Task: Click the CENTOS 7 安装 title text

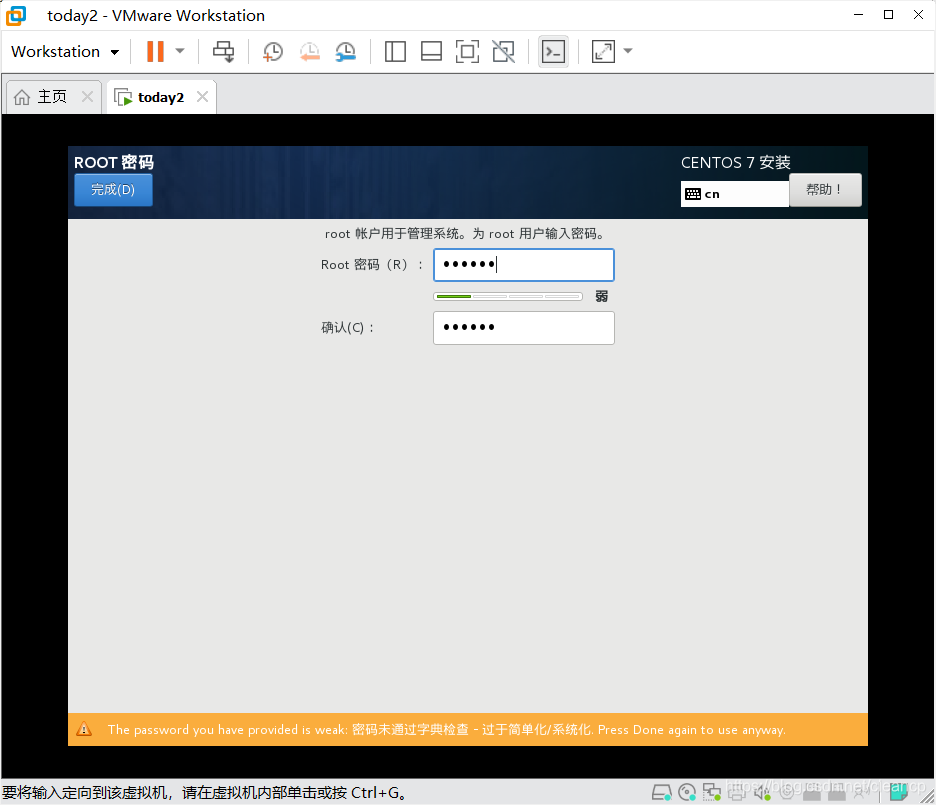Action: click(x=735, y=162)
